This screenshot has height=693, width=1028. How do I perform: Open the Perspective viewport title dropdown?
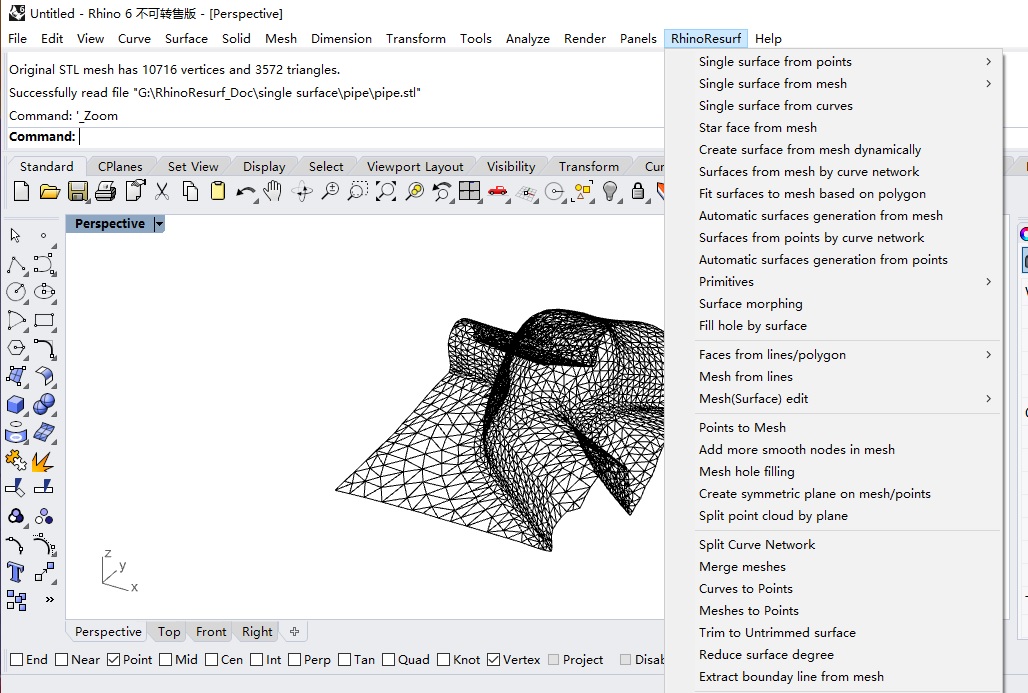click(159, 224)
